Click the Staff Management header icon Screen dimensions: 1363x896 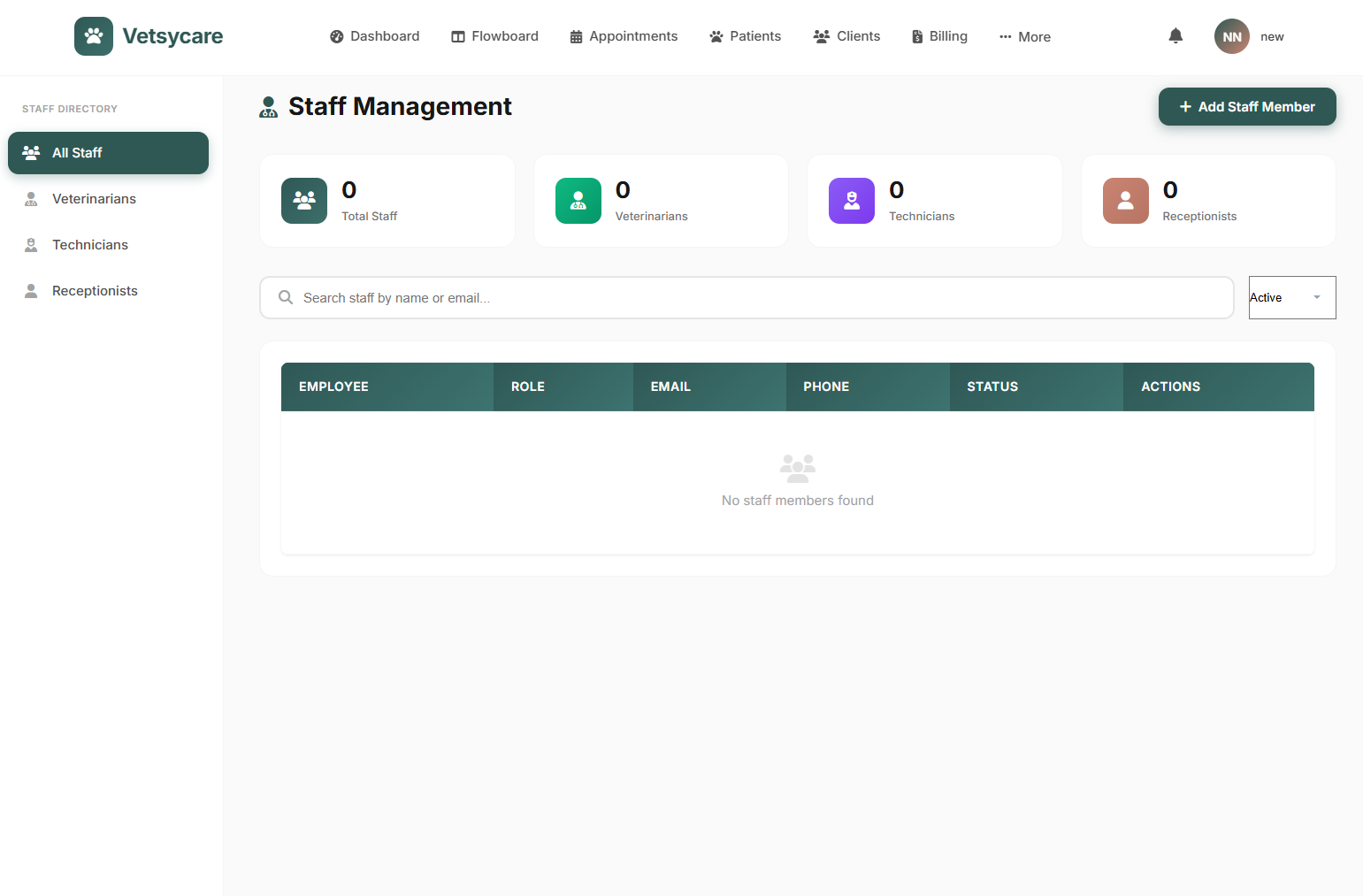(268, 106)
